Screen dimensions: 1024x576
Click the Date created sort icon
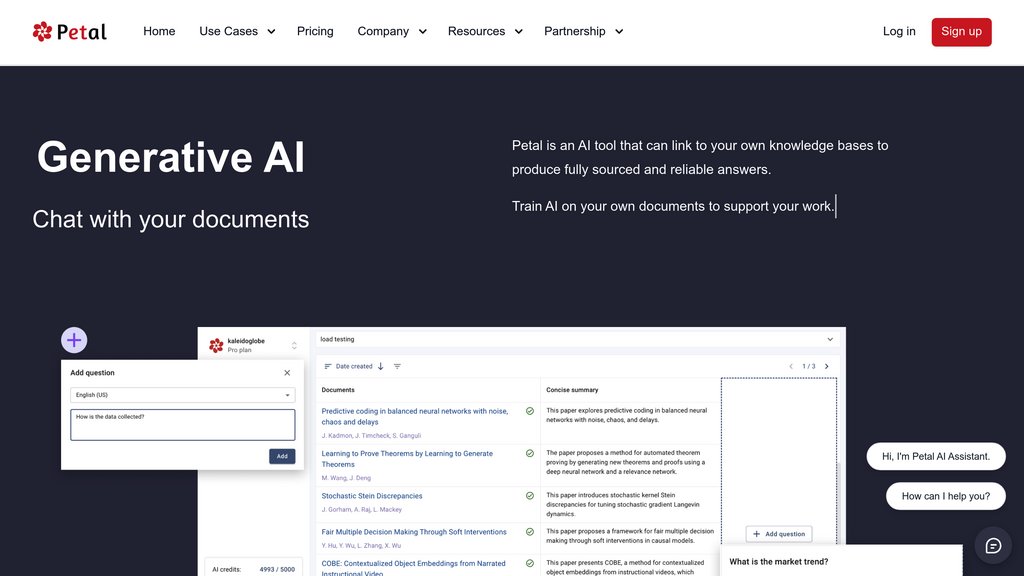tap(328, 366)
